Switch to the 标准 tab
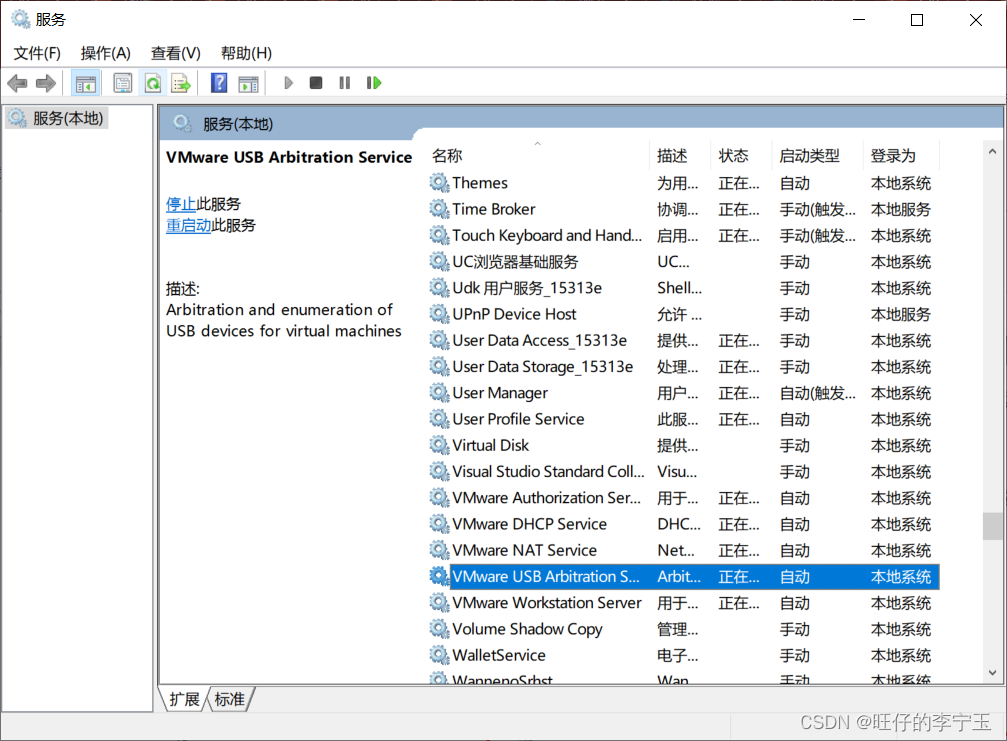 click(229, 699)
